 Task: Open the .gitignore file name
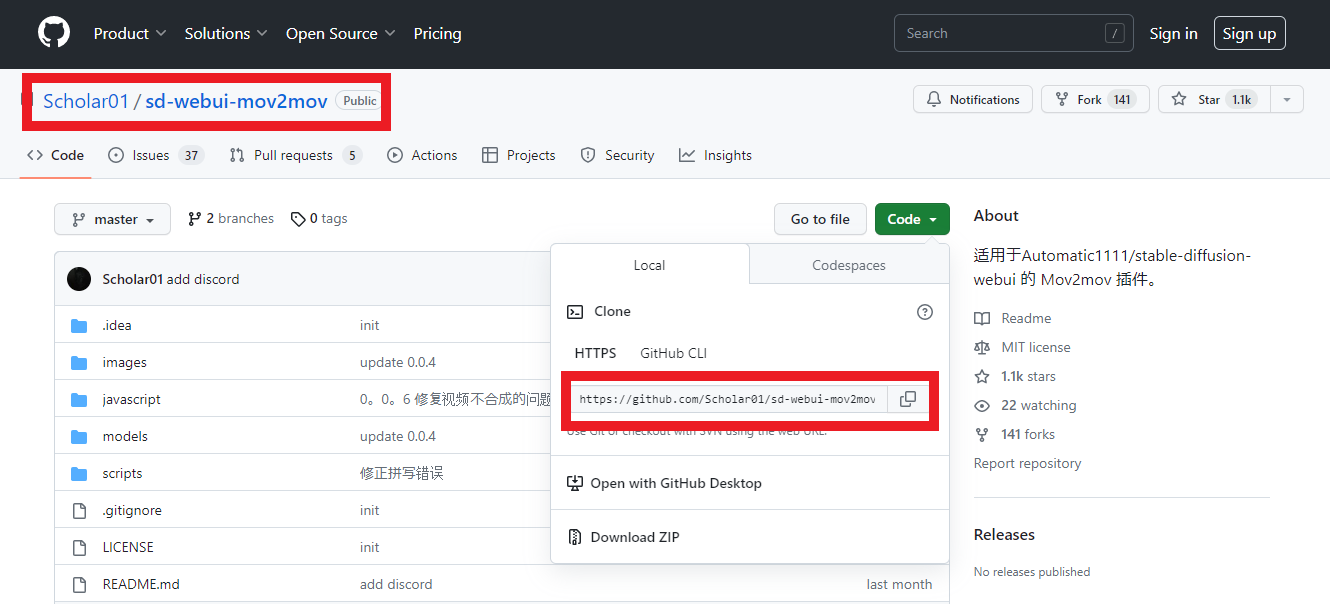132,510
